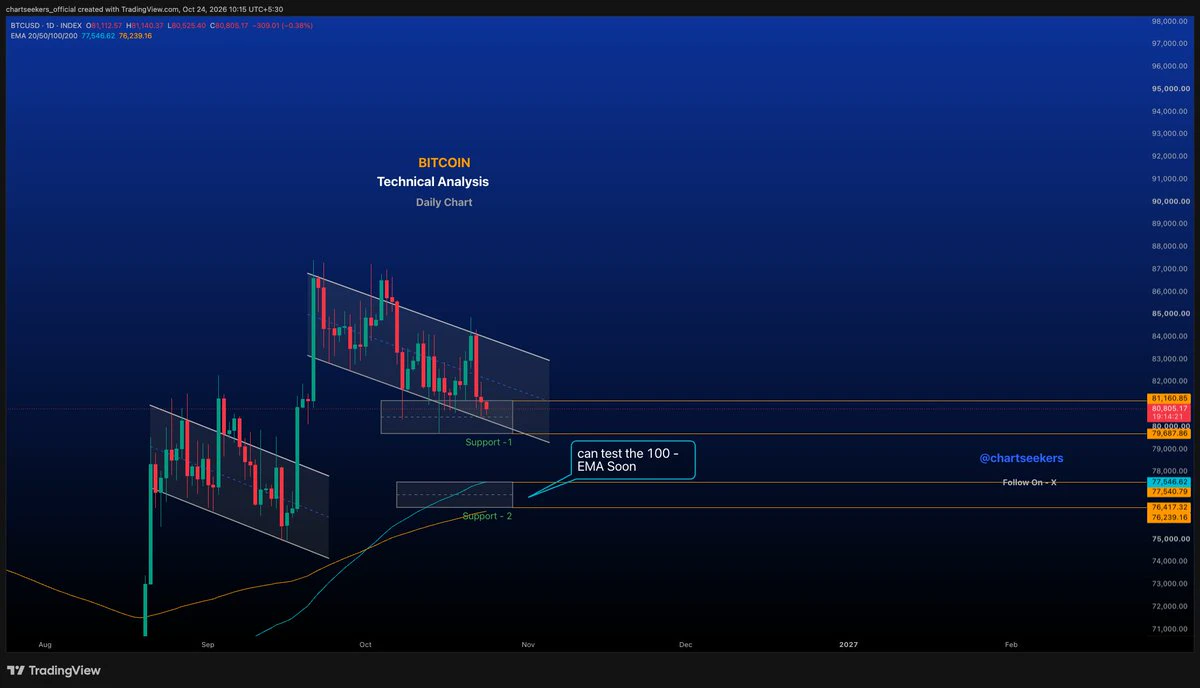Click the Oct label on time axis
The width and height of the screenshot is (1200, 688).
click(365, 646)
